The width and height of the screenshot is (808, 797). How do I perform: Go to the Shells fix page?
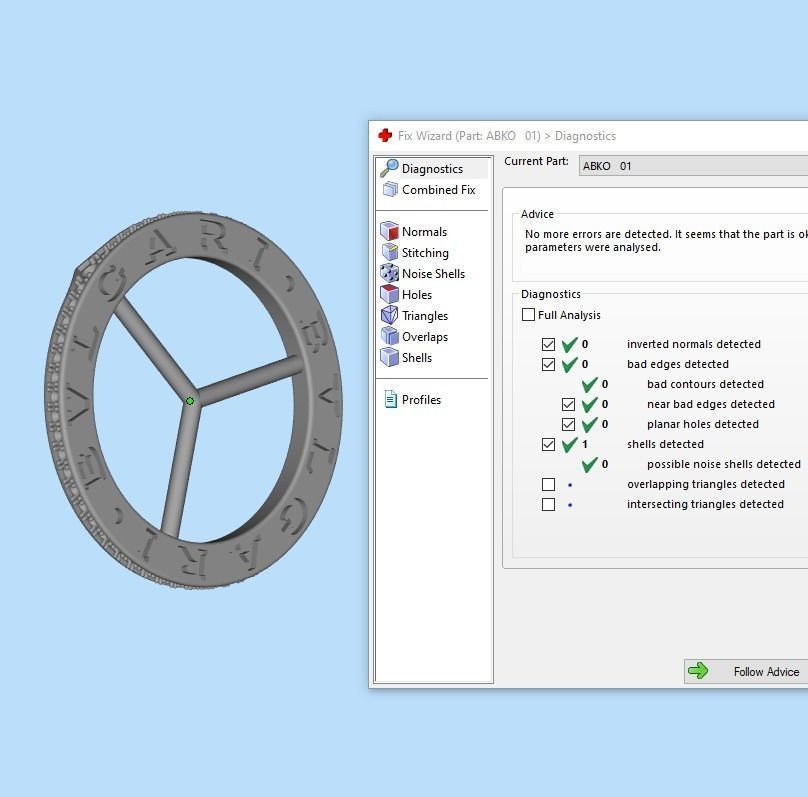(417, 358)
